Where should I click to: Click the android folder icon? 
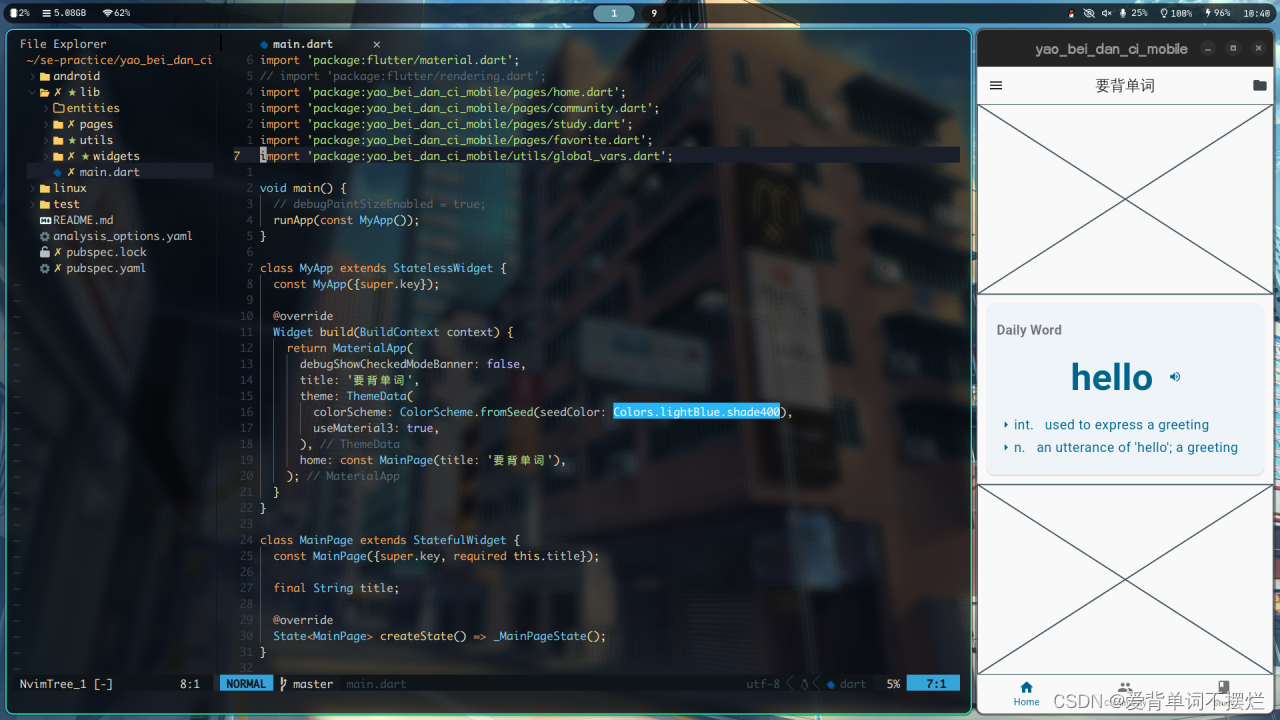[45, 76]
